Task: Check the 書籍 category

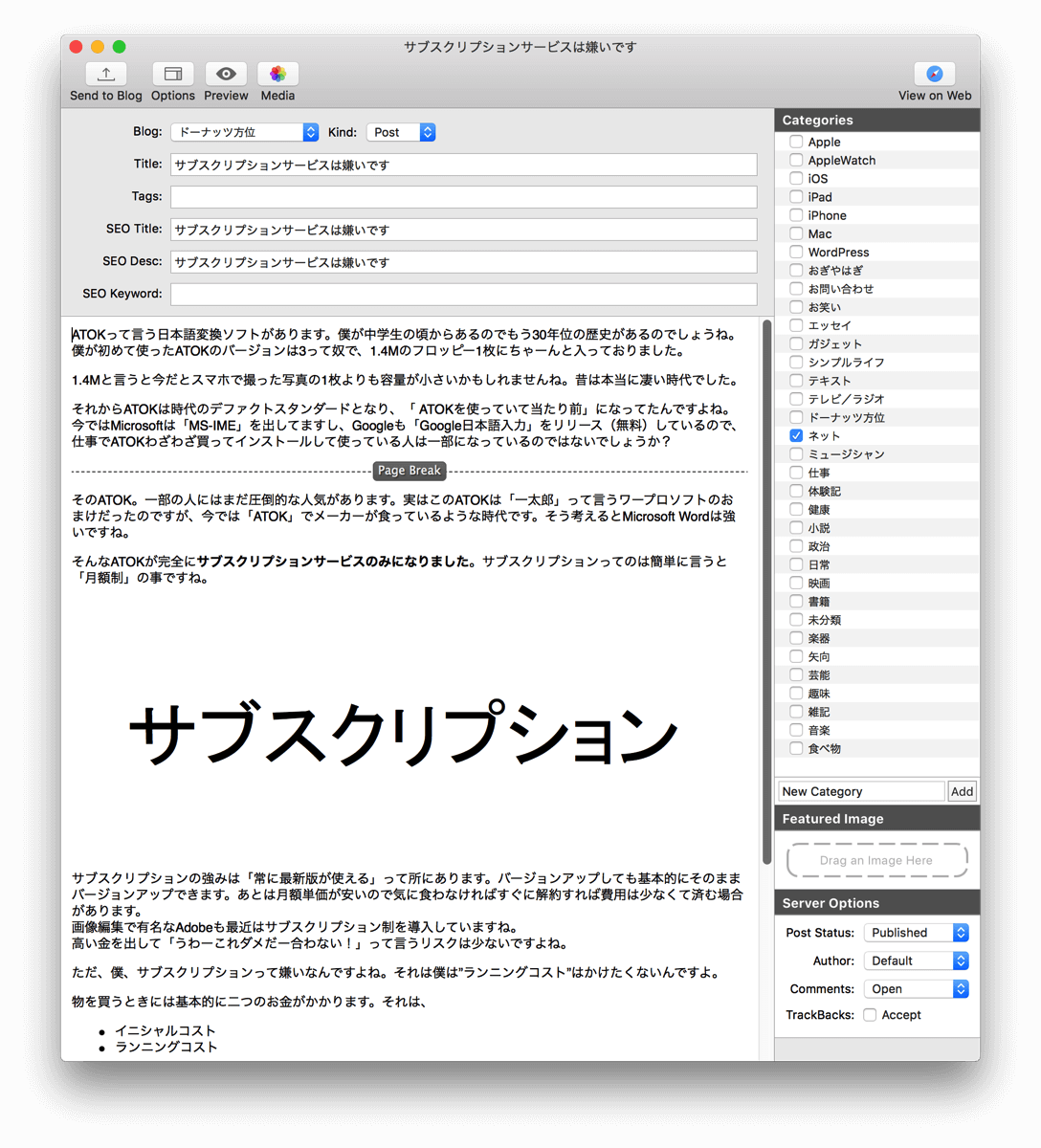Action: [796, 601]
